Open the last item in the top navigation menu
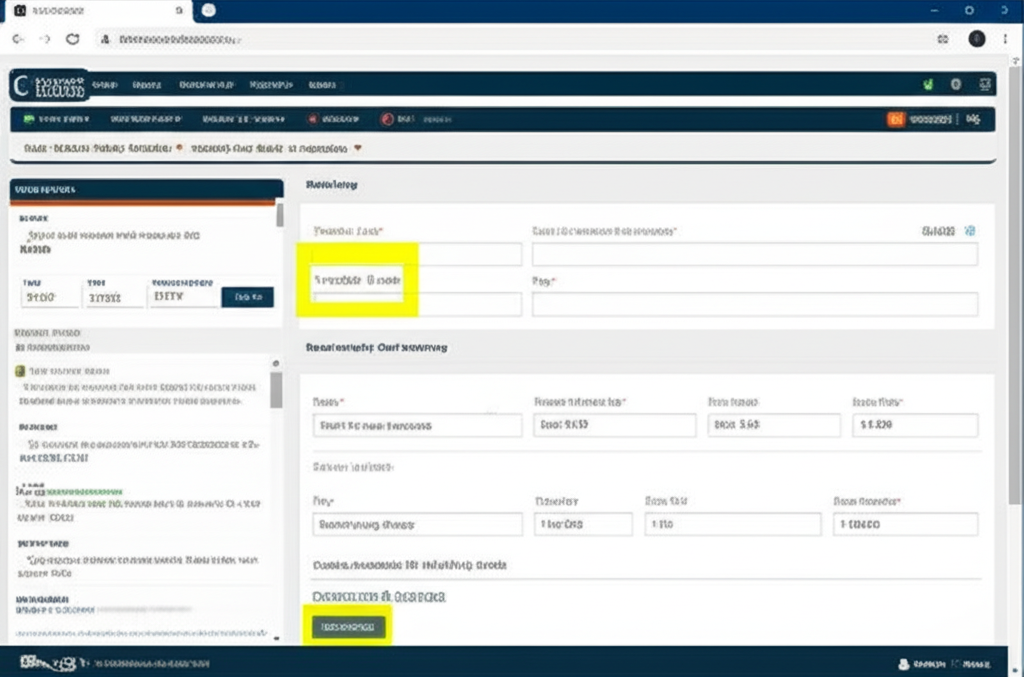The image size is (1024, 677). pyautogui.click(x=322, y=85)
